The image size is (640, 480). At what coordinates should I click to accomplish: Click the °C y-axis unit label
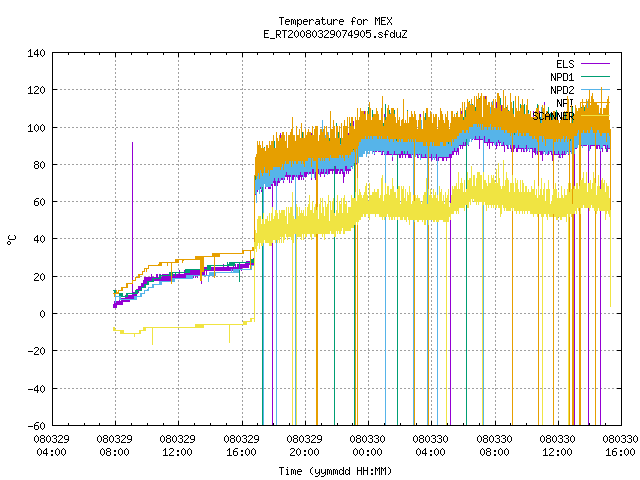coord(12,240)
